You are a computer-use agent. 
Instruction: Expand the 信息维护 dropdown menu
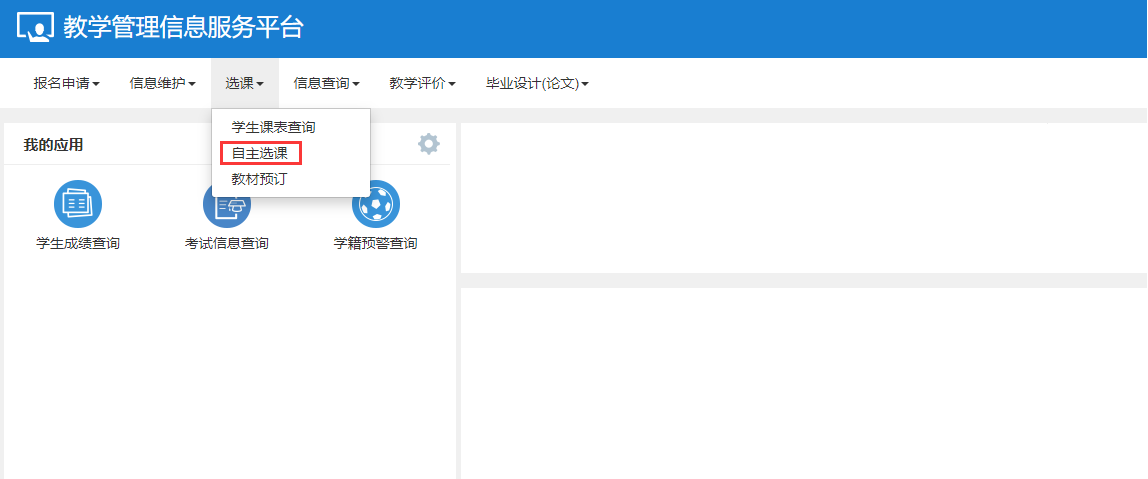pyautogui.click(x=162, y=84)
